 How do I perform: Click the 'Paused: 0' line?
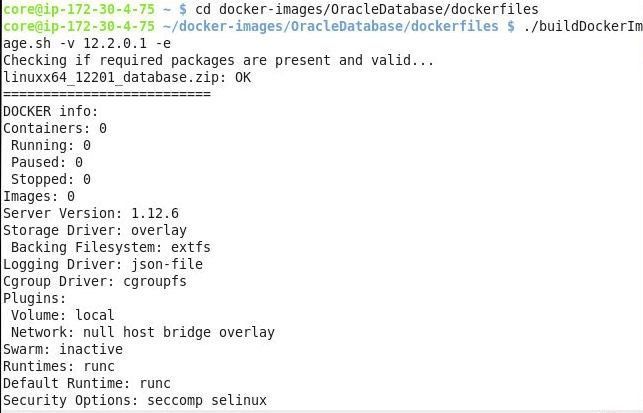pyautogui.click(x=47, y=162)
